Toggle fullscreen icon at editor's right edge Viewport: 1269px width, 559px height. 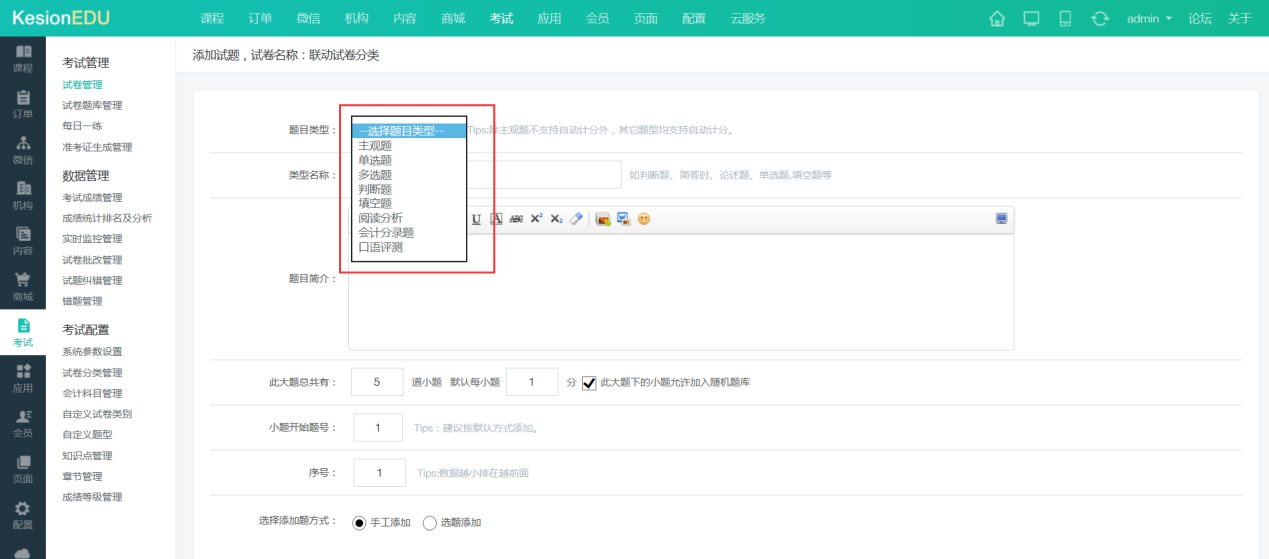[x=1001, y=219]
